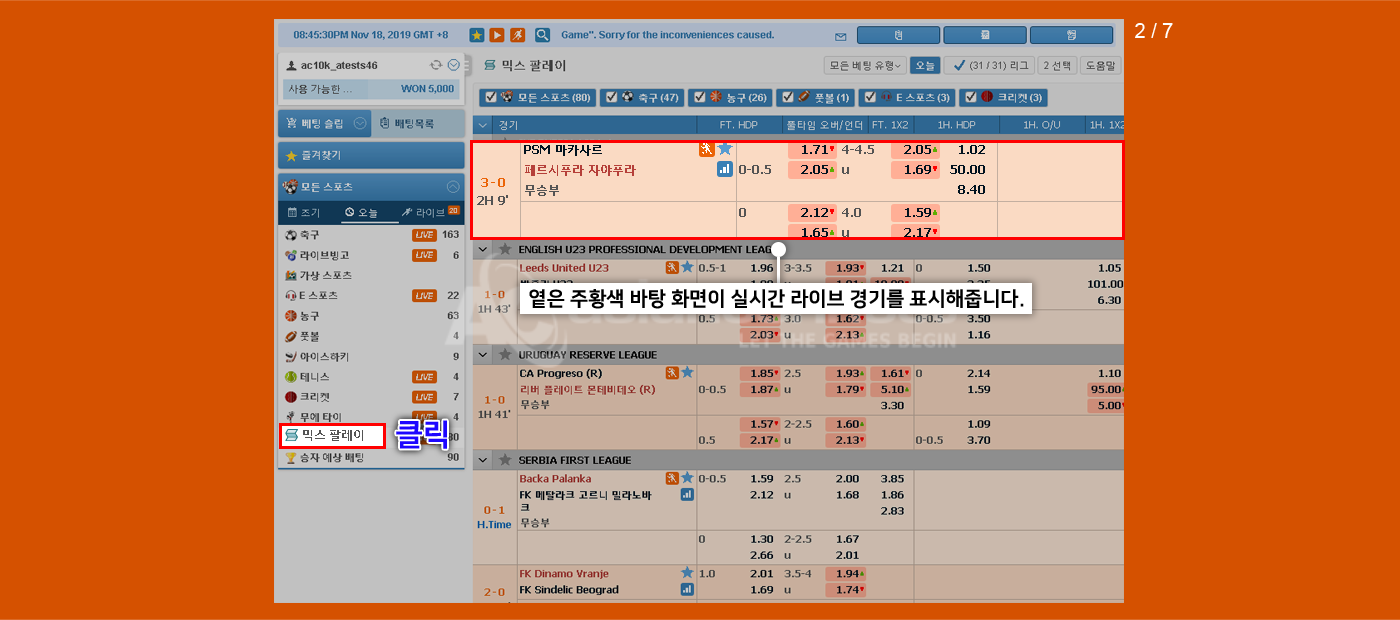Screen dimensions: 1400x620
Task: Open the 베팅 슬립 tab
Action: point(324,124)
